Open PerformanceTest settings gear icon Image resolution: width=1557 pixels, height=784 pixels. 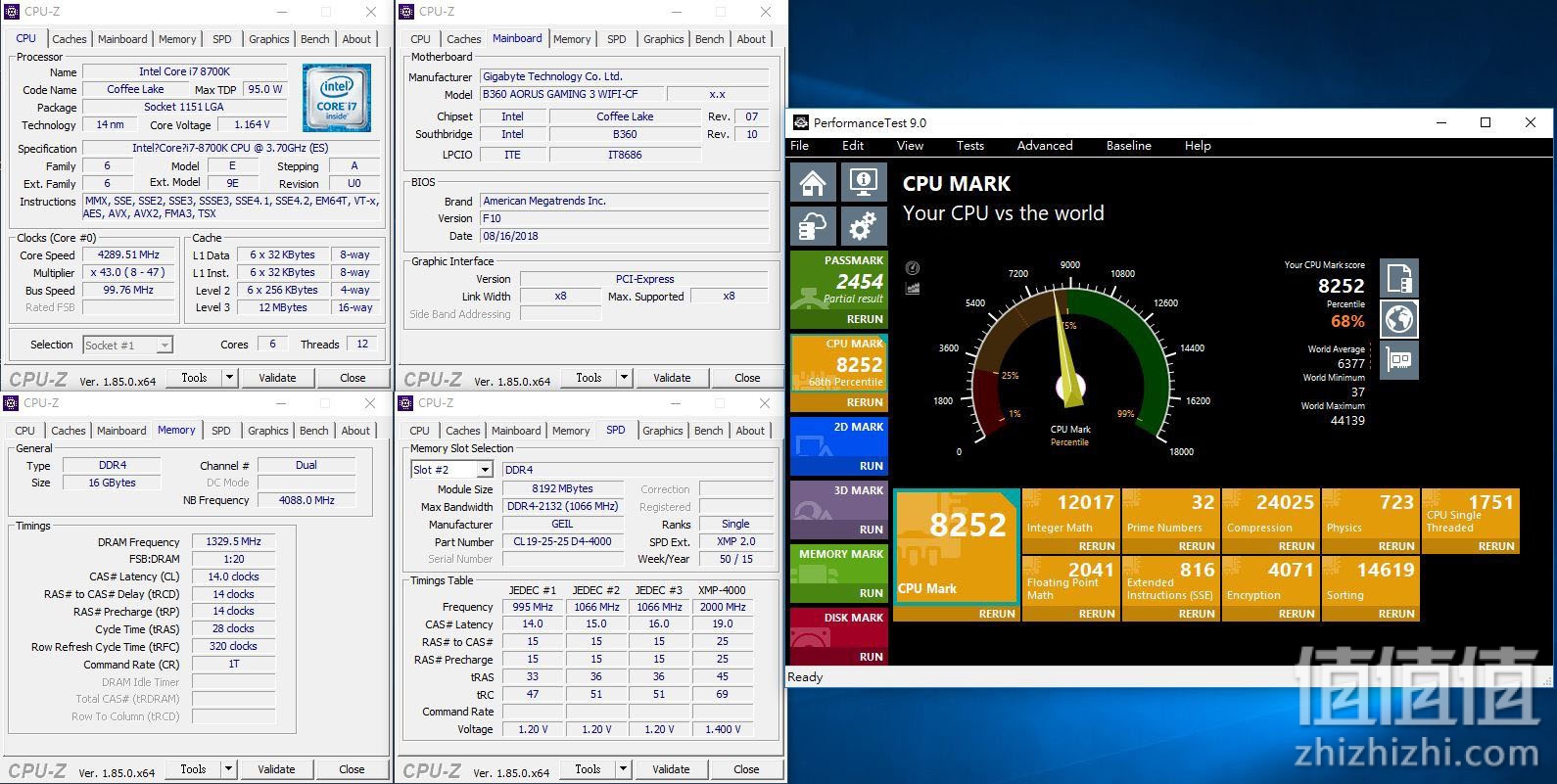pyautogui.click(x=863, y=227)
